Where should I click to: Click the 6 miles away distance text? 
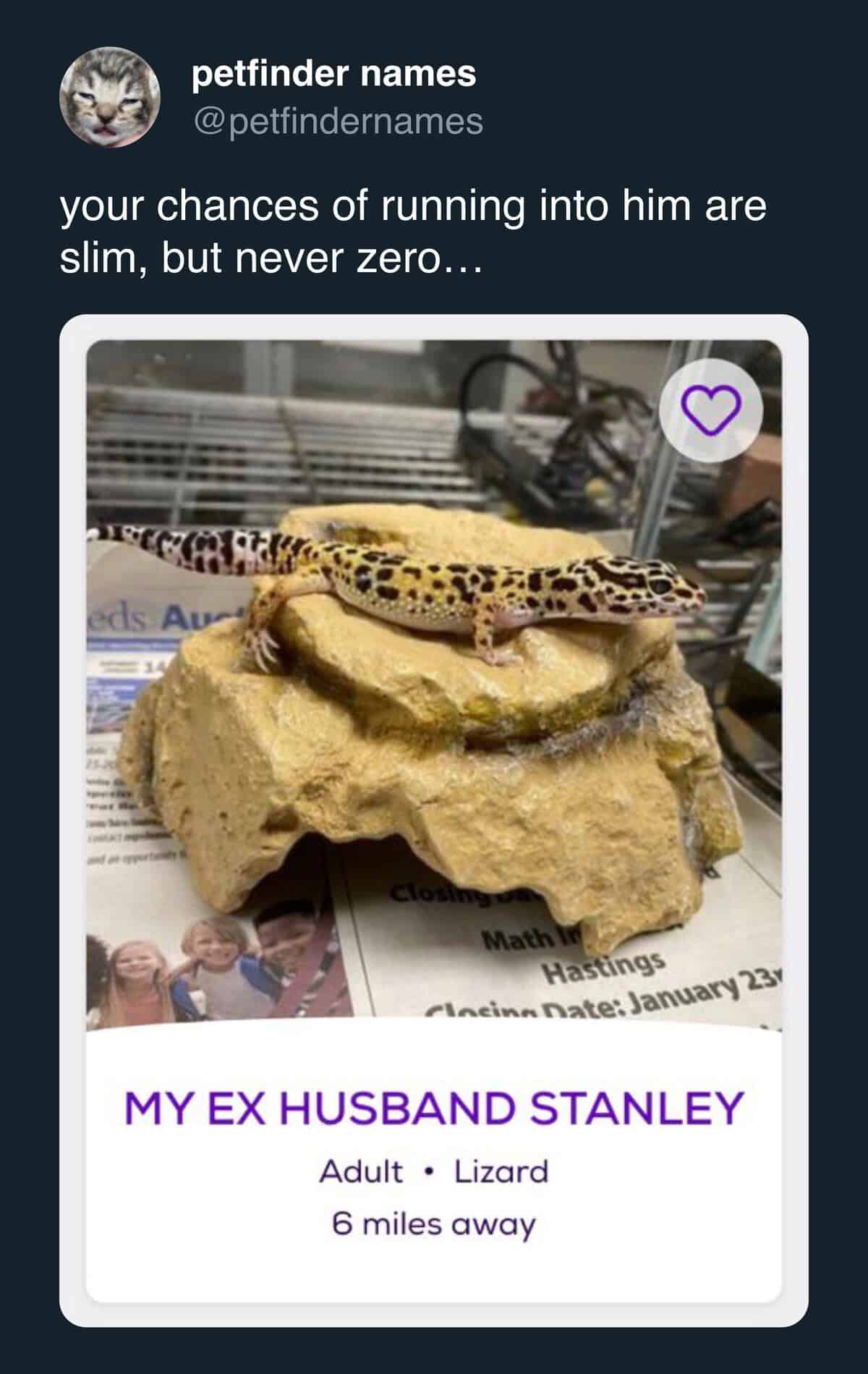(x=434, y=1224)
